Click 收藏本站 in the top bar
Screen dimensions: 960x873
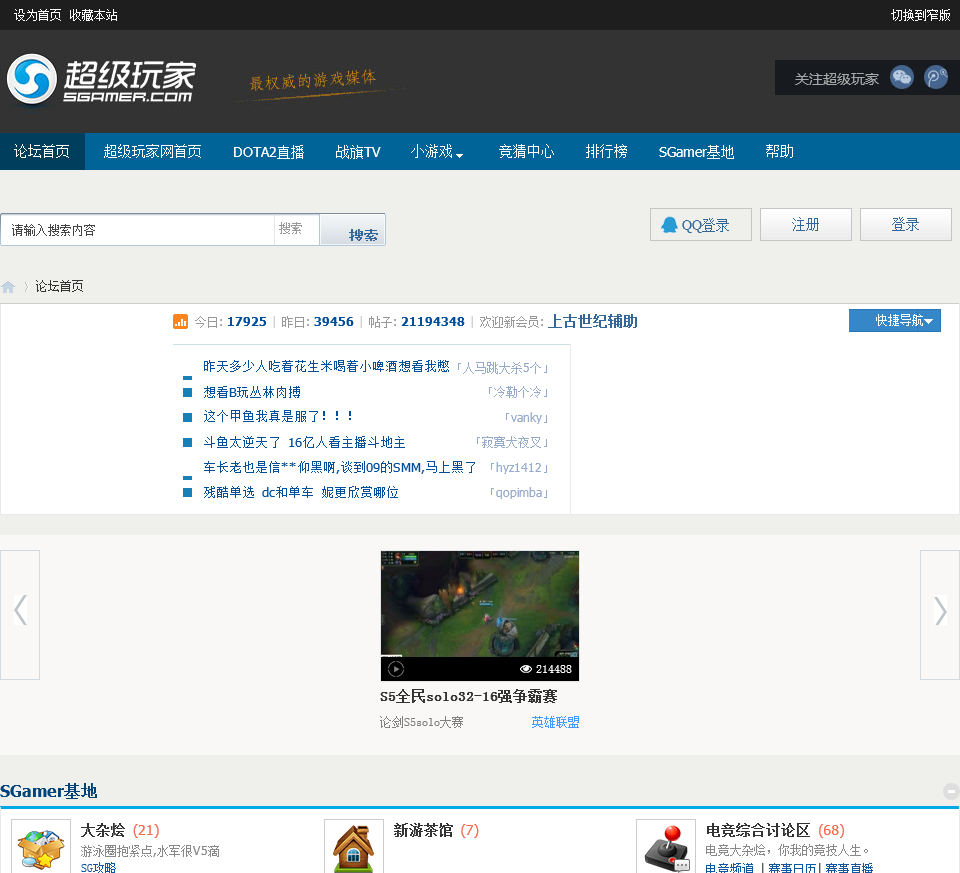pos(93,15)
